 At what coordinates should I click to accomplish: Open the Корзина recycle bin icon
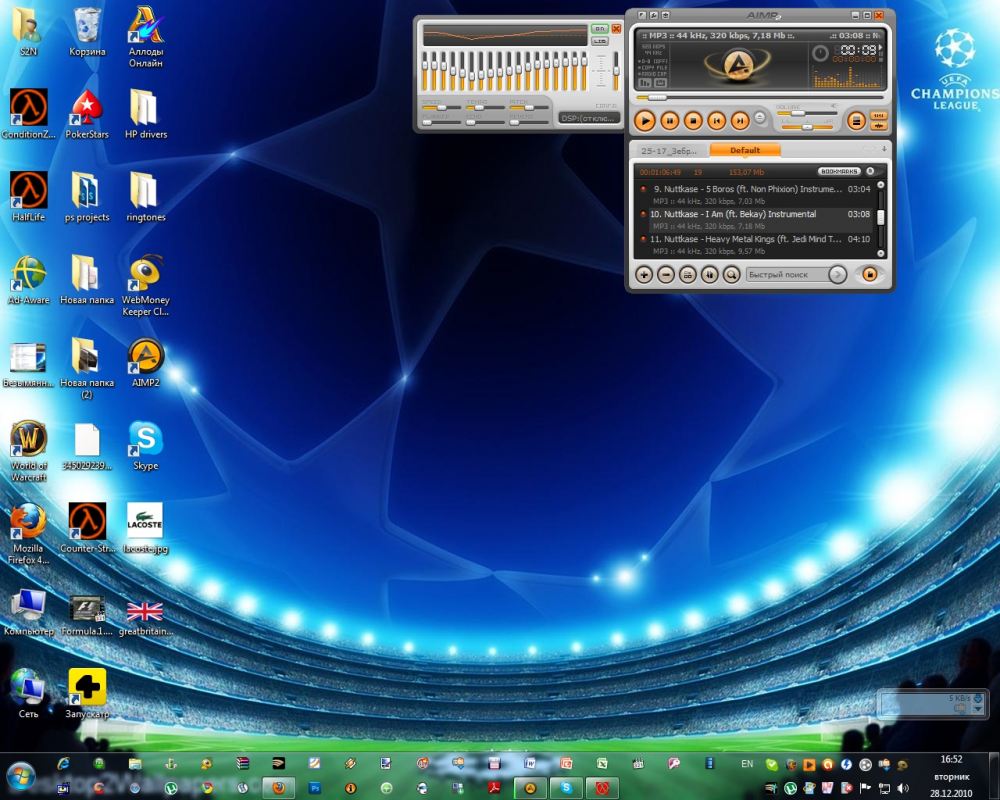tap(87, 33)
